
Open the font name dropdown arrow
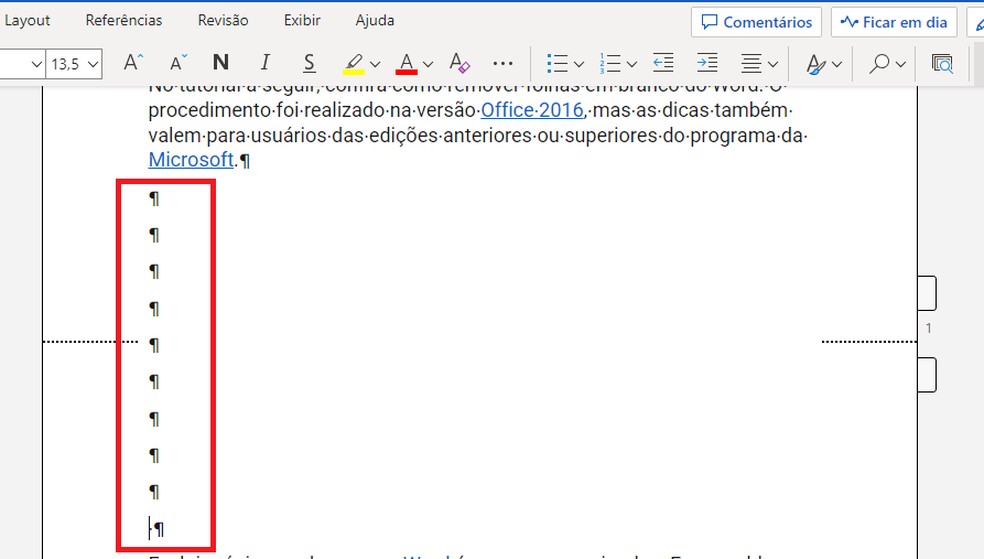point(36,64)
